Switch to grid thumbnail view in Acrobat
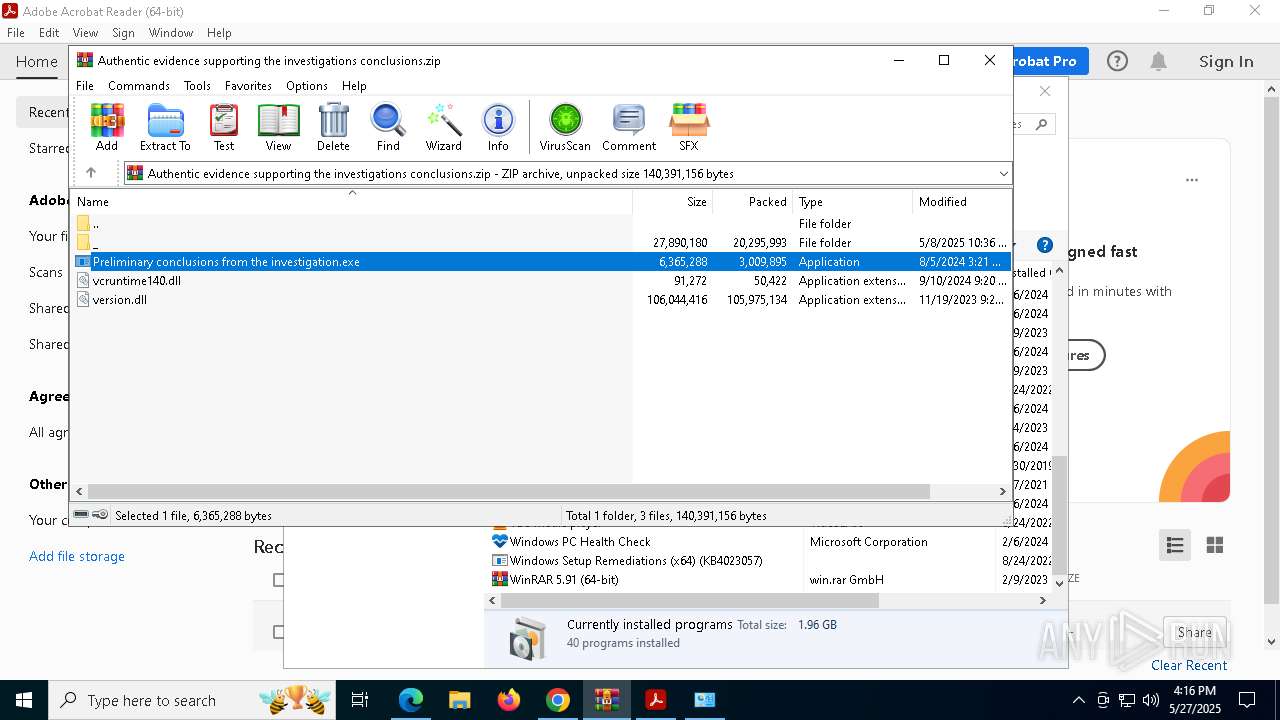The width and height of the screenshot is (1280, 720). tap(1215, 545)
